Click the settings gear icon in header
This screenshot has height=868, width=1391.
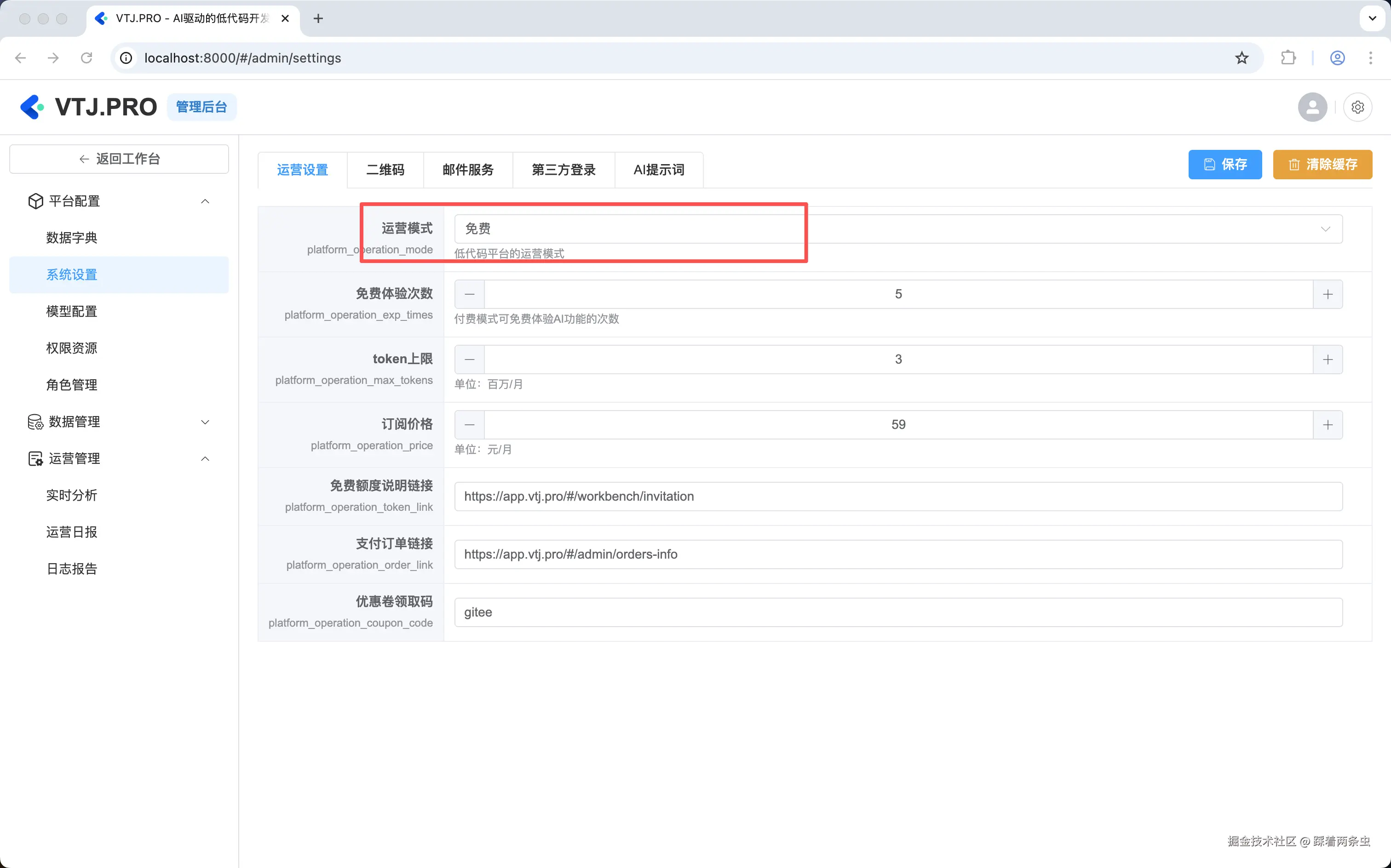(1358, 107)
